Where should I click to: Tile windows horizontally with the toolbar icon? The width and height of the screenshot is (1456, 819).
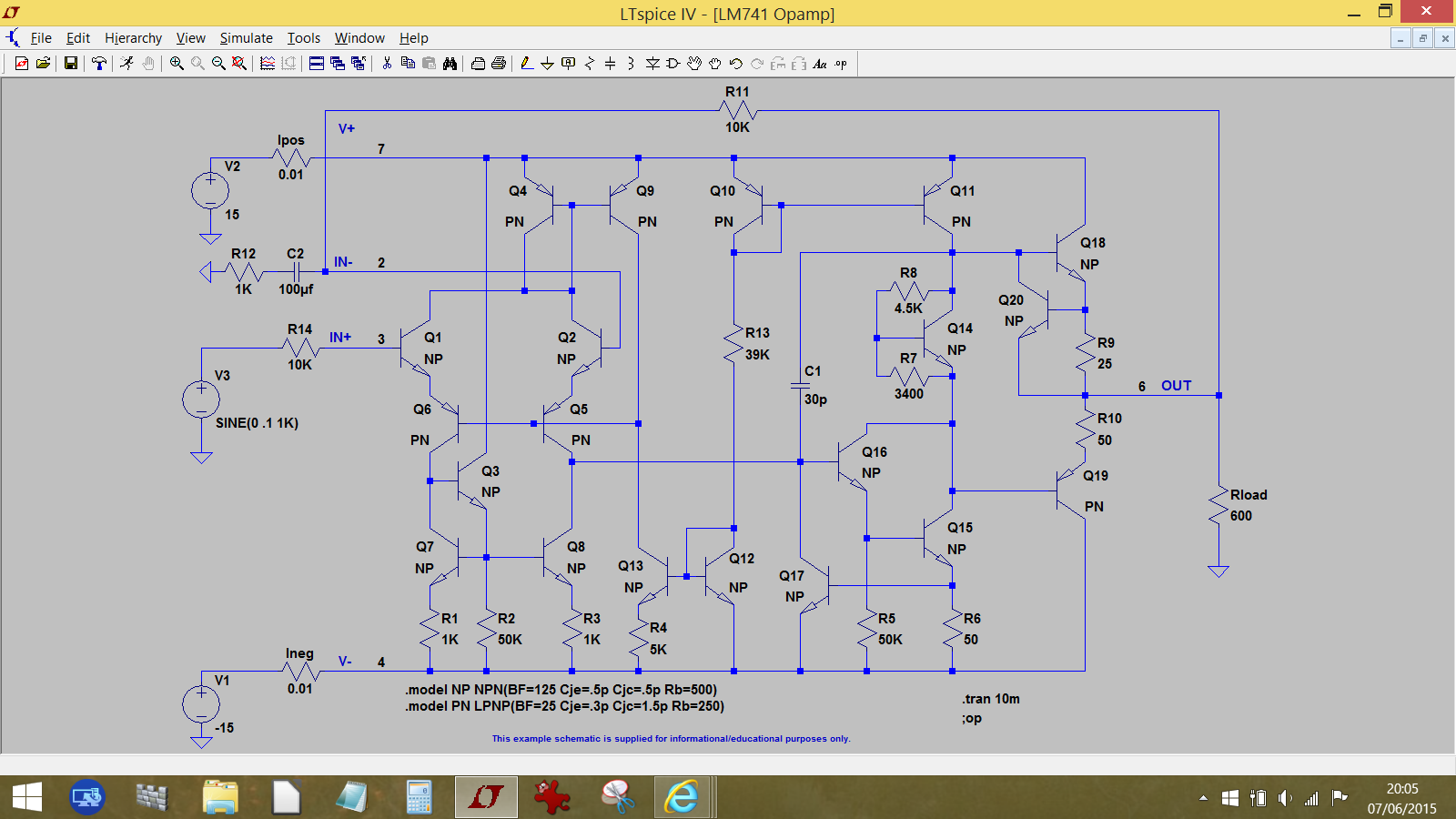317,64
